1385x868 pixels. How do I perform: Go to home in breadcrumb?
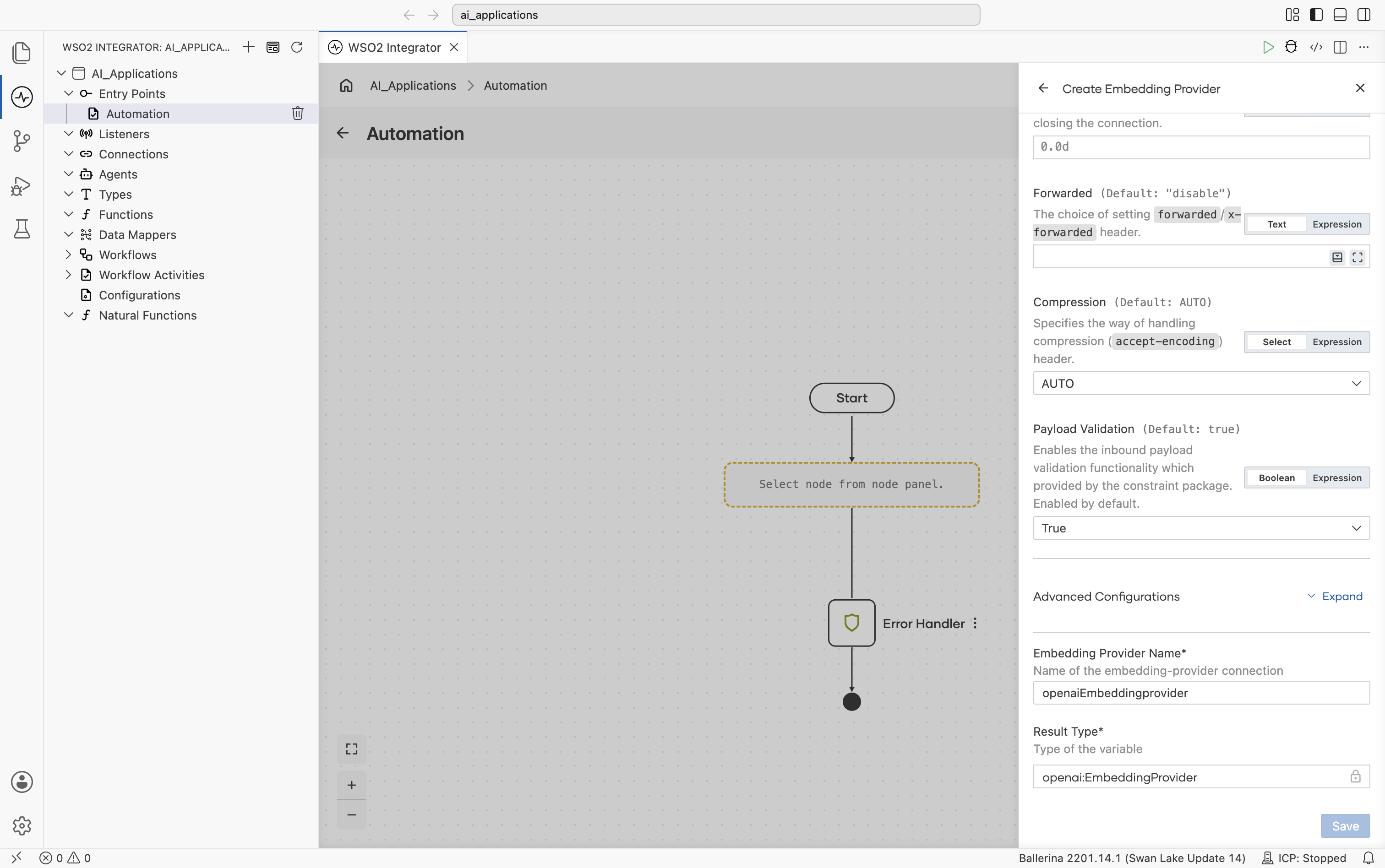coord(346,86)
